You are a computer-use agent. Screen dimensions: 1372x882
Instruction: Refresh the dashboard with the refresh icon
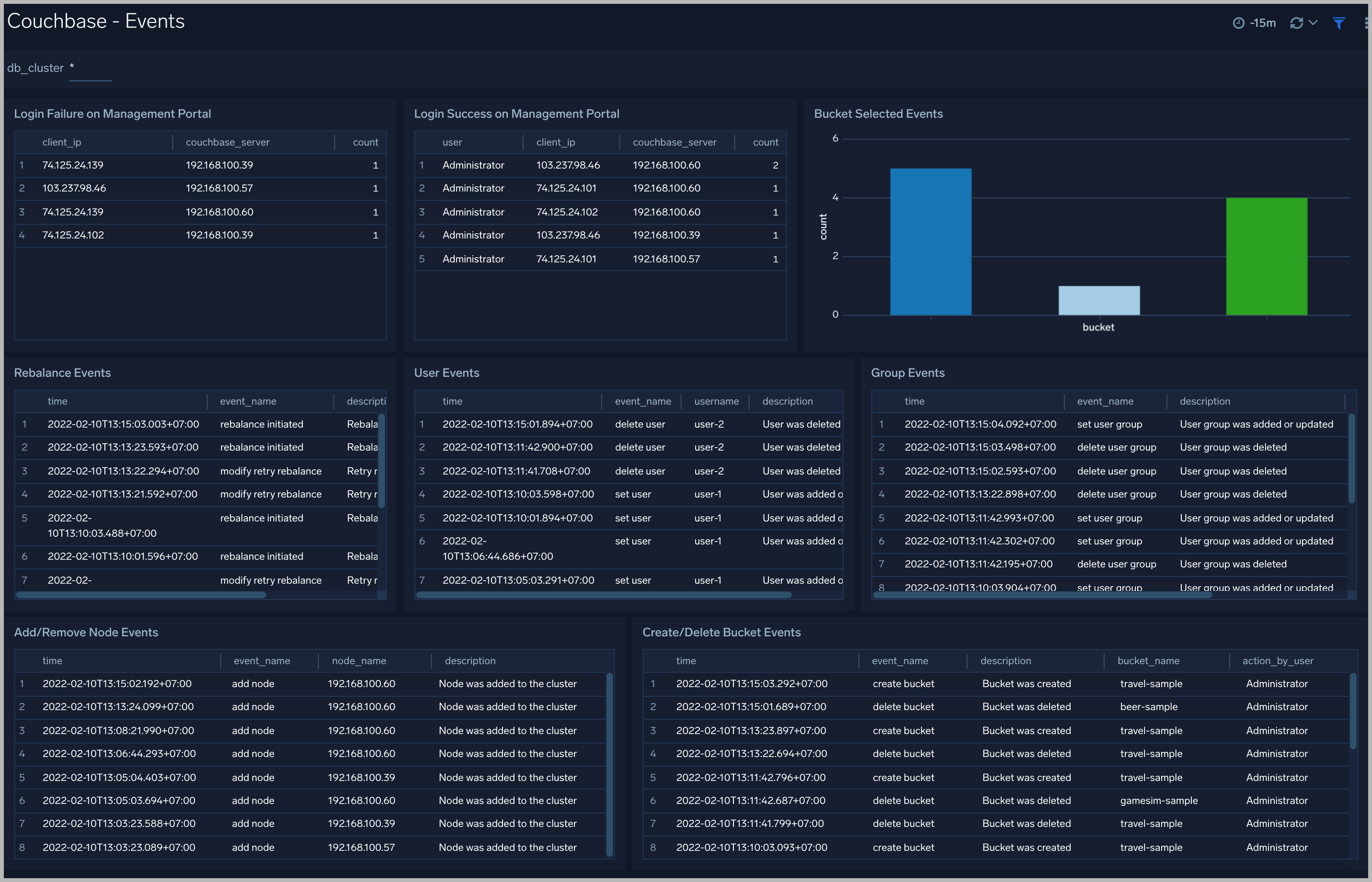pyautogui.click(x=1297, y=23)
